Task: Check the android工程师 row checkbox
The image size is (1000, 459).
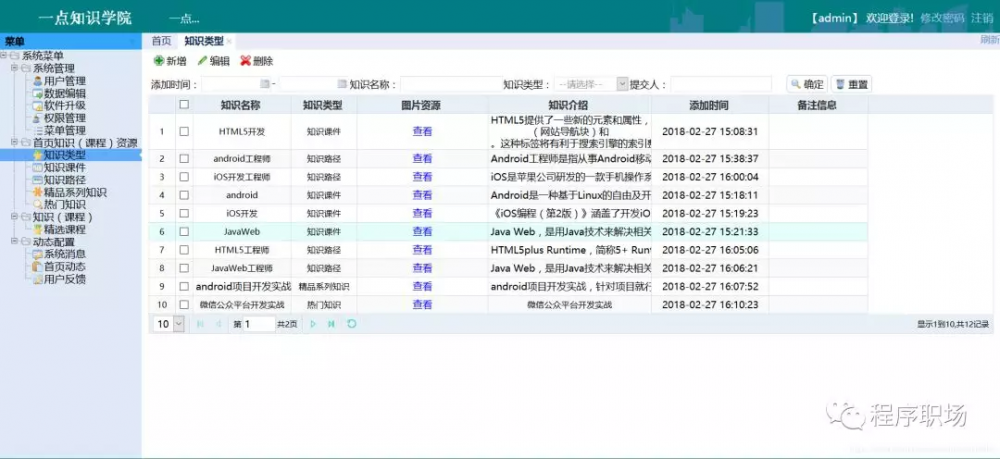Action: coord(184,159)
